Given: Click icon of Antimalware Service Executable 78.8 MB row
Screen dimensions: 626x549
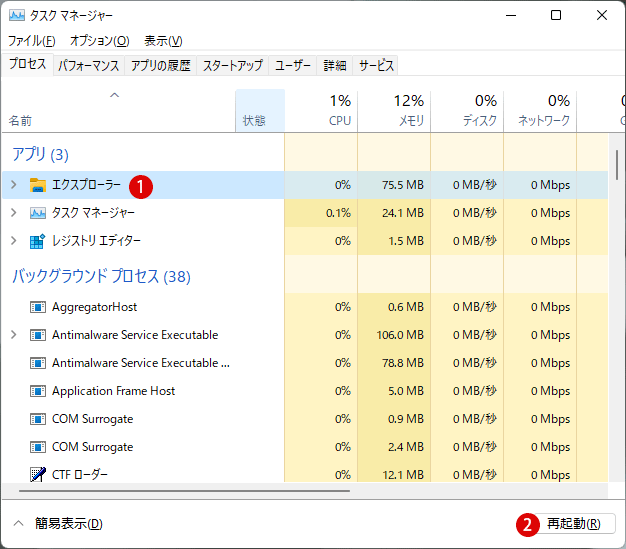Looking at the screenshot, I should 38,363.
